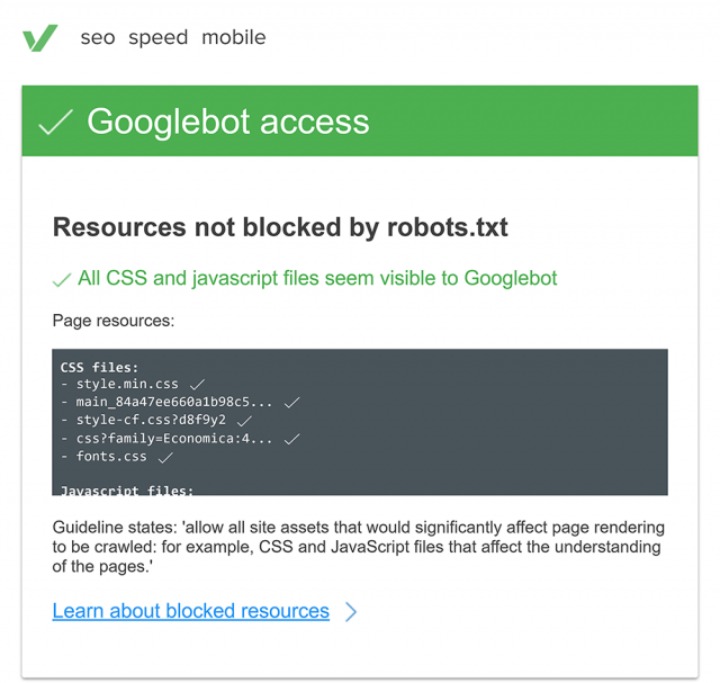The image size is (720, 683).
Task: Click the Resources not blocked by robots.txt heading
Action: [280, 227]
